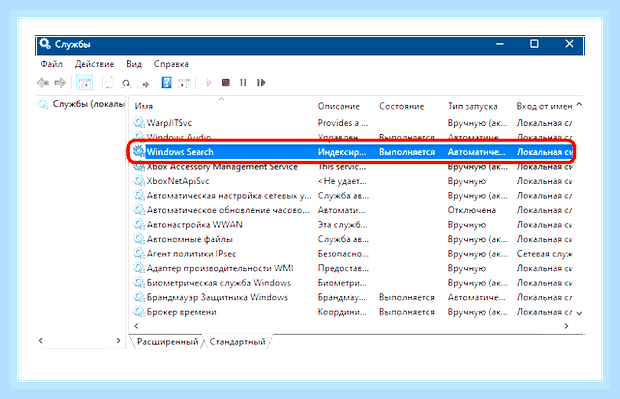Click the Services app icon in title bar
Screen dimensions: 620x399
coord(45,43)
